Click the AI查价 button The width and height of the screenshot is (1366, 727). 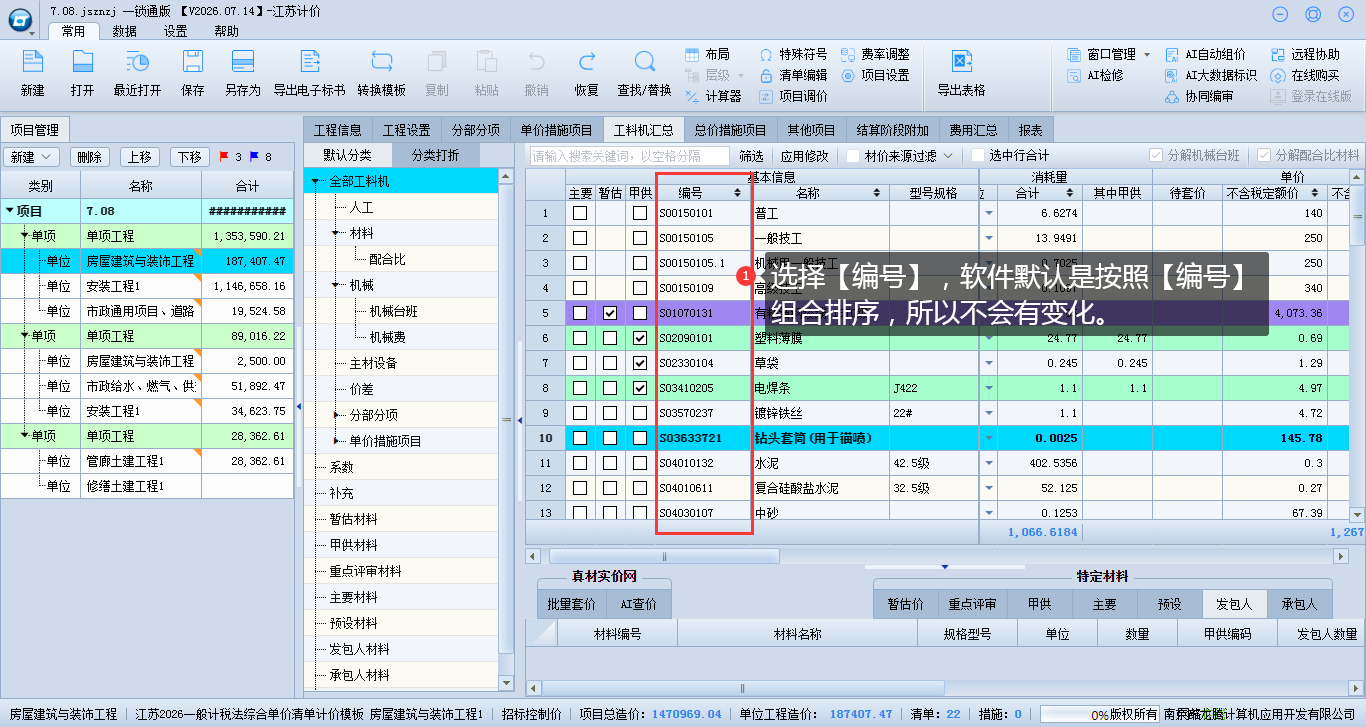pos(639,605)
